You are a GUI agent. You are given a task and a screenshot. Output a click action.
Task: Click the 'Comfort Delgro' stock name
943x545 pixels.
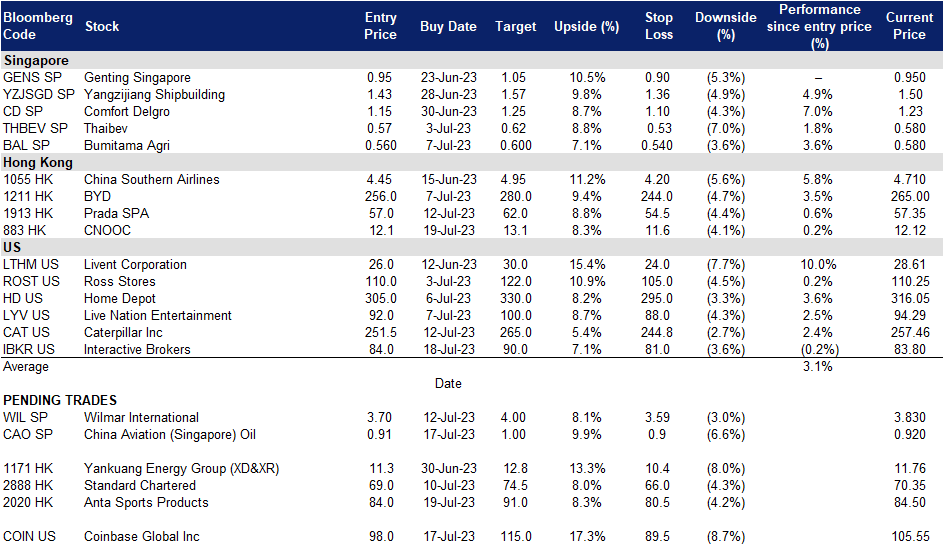point(127,111)
